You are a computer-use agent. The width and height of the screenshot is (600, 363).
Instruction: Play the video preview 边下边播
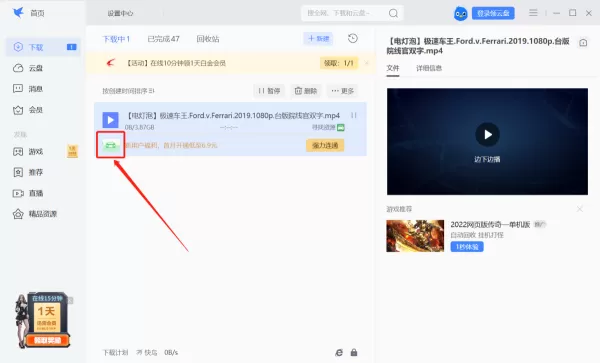(x=487, y=135)
